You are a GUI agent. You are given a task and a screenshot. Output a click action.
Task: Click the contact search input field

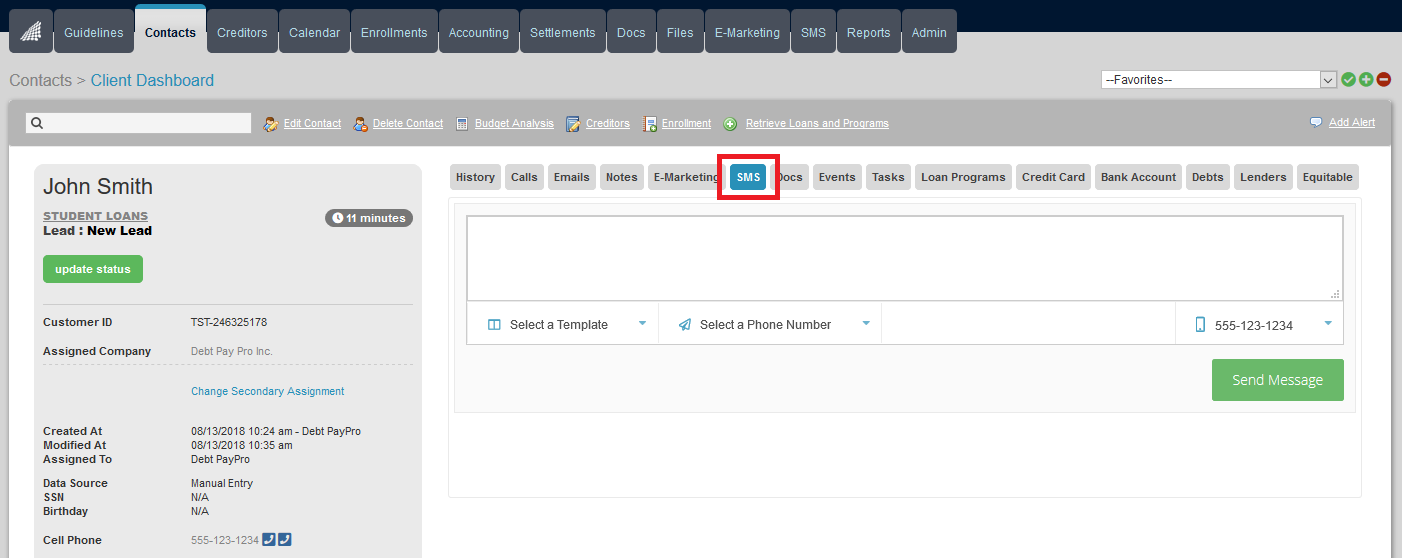tap(138, 123)
